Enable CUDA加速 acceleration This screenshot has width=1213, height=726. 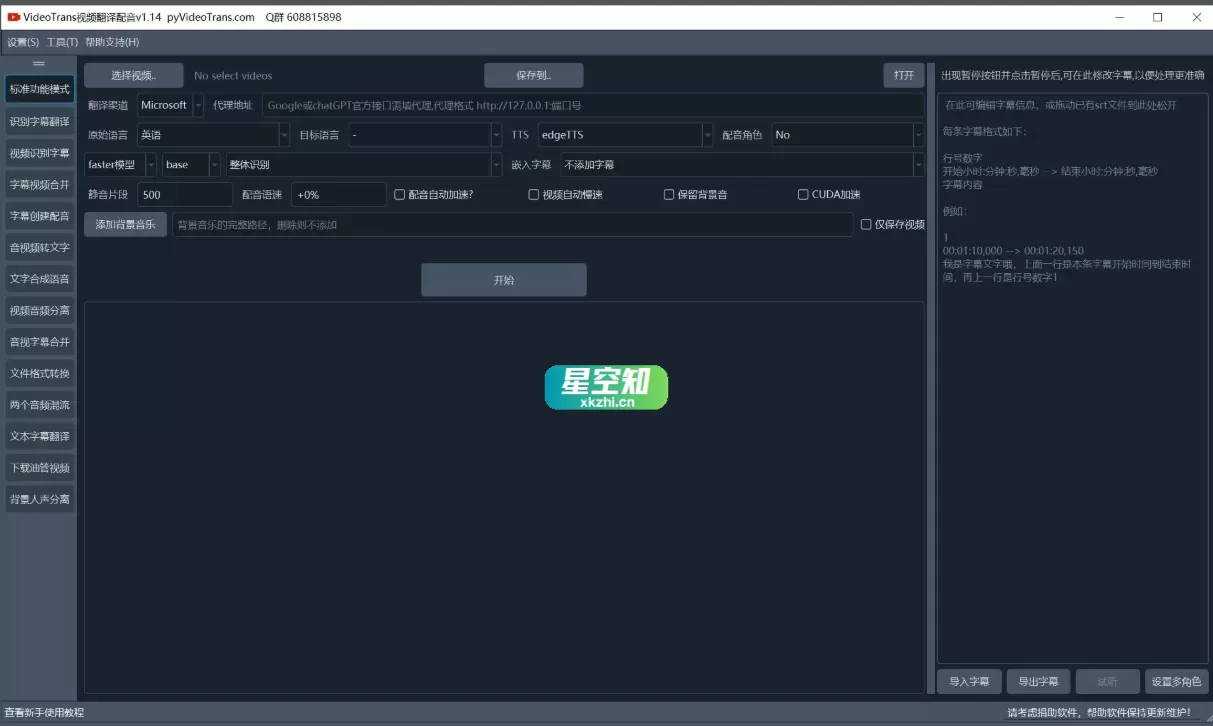click(803, 194)
